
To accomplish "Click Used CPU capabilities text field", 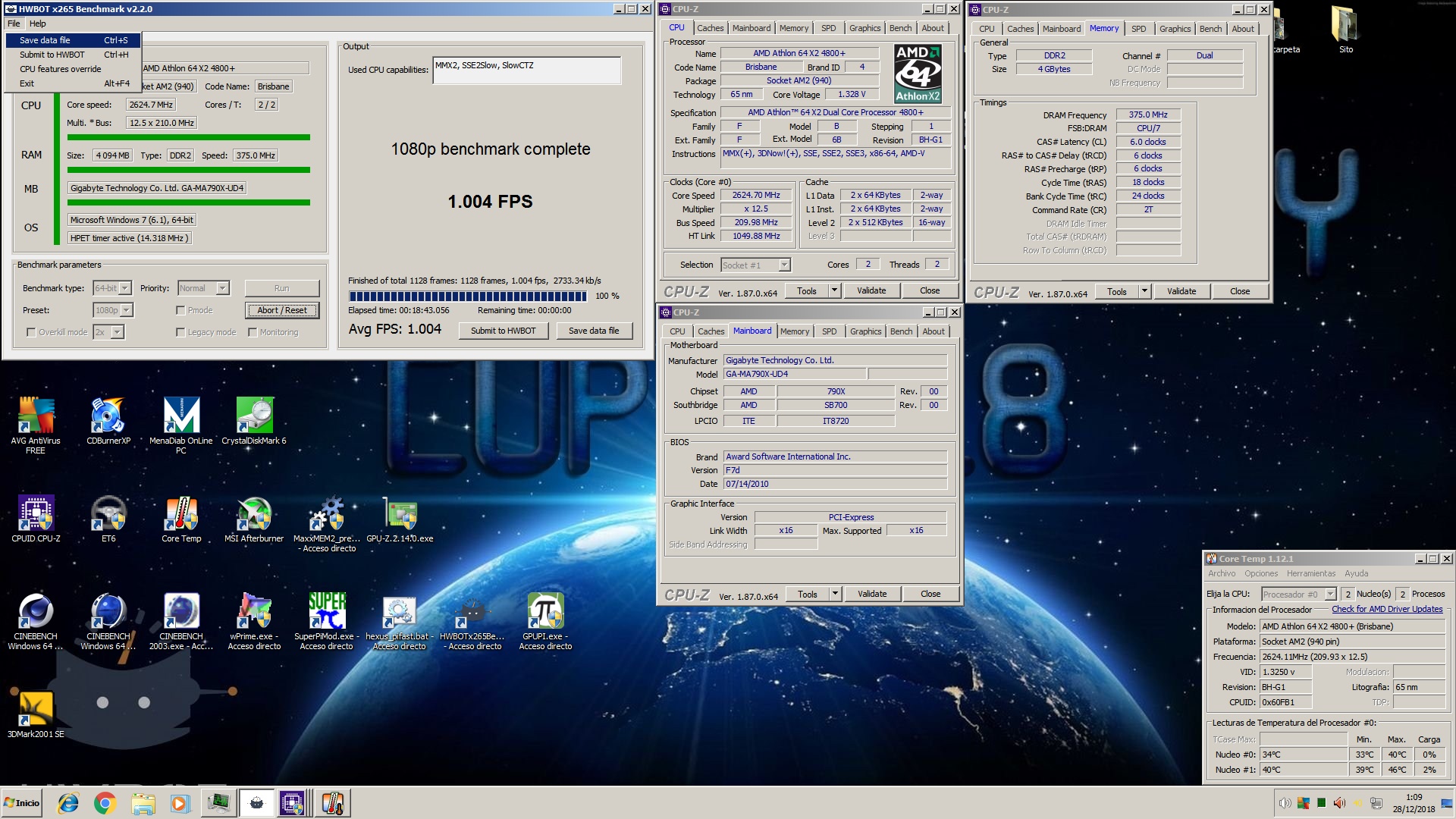I will (x=527, y=70).
